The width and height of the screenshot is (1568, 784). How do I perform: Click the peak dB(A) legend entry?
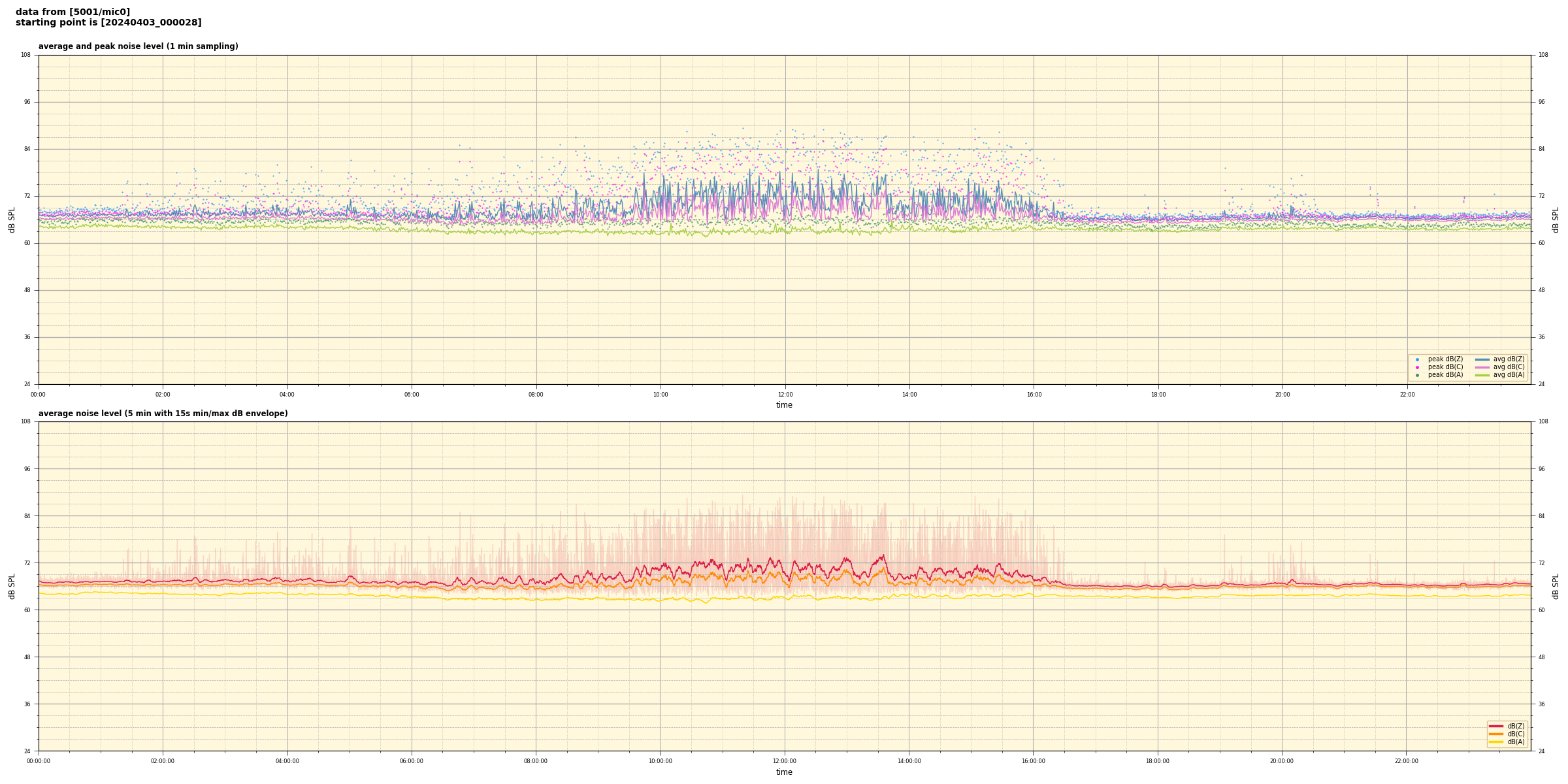(1445, 375)
